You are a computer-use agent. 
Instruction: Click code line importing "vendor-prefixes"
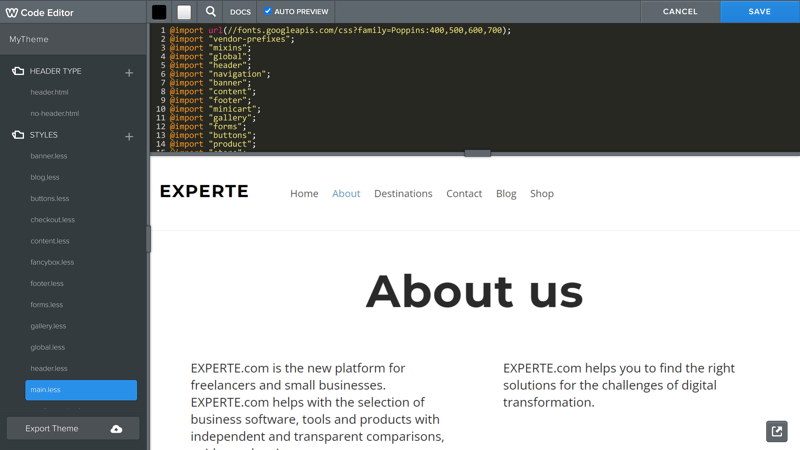pos(232,39)
